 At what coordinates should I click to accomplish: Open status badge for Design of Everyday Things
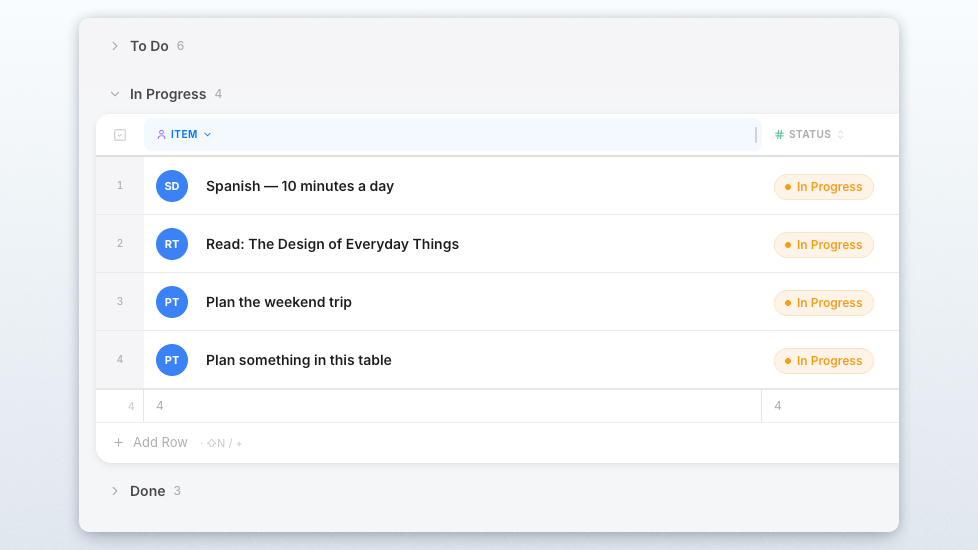point(823,245)
